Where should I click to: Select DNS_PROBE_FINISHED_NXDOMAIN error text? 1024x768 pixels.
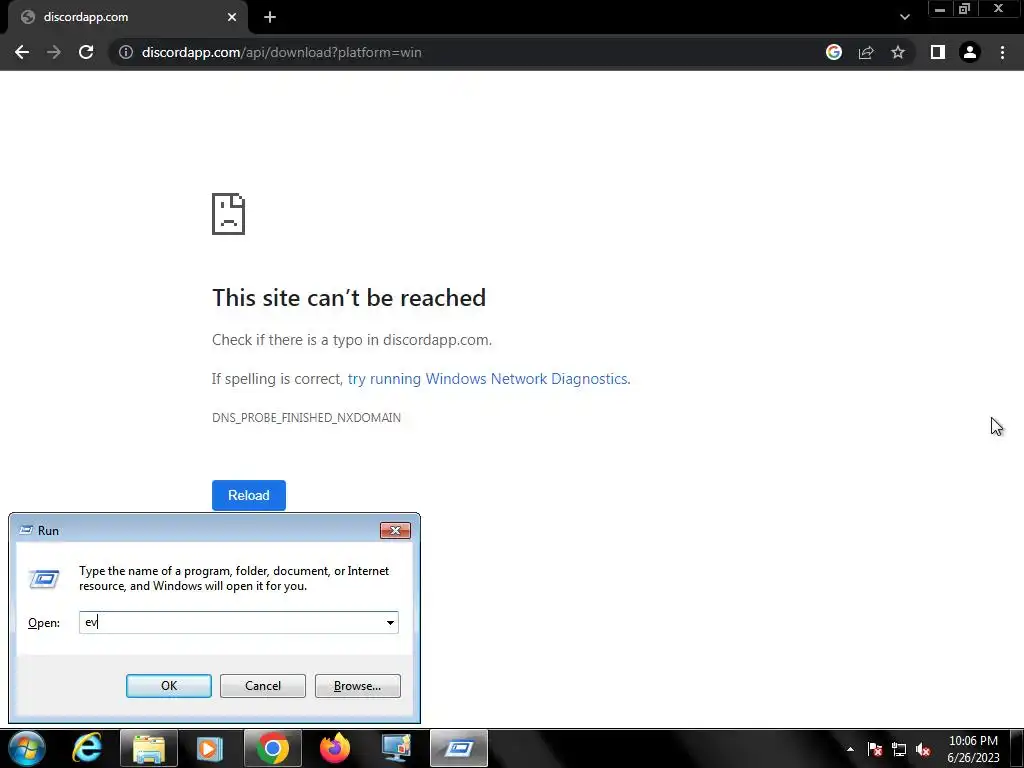click(306, 417)
